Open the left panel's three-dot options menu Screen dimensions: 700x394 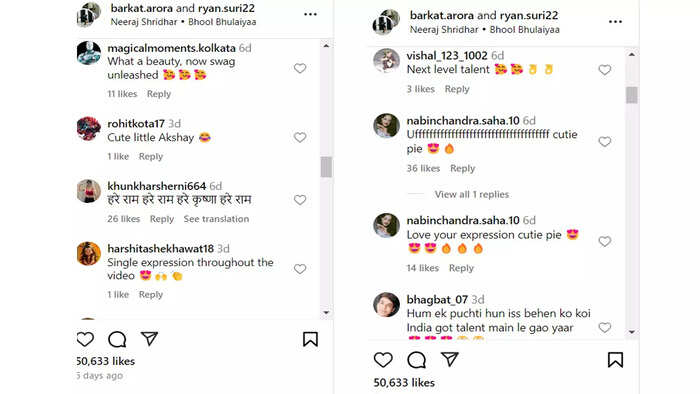point(310,14)
